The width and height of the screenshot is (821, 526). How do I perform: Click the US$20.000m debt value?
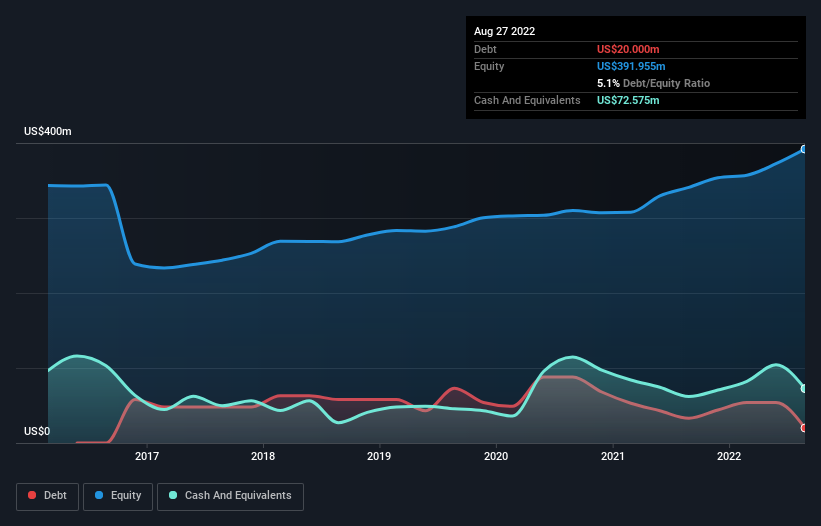tap(628, 49)
